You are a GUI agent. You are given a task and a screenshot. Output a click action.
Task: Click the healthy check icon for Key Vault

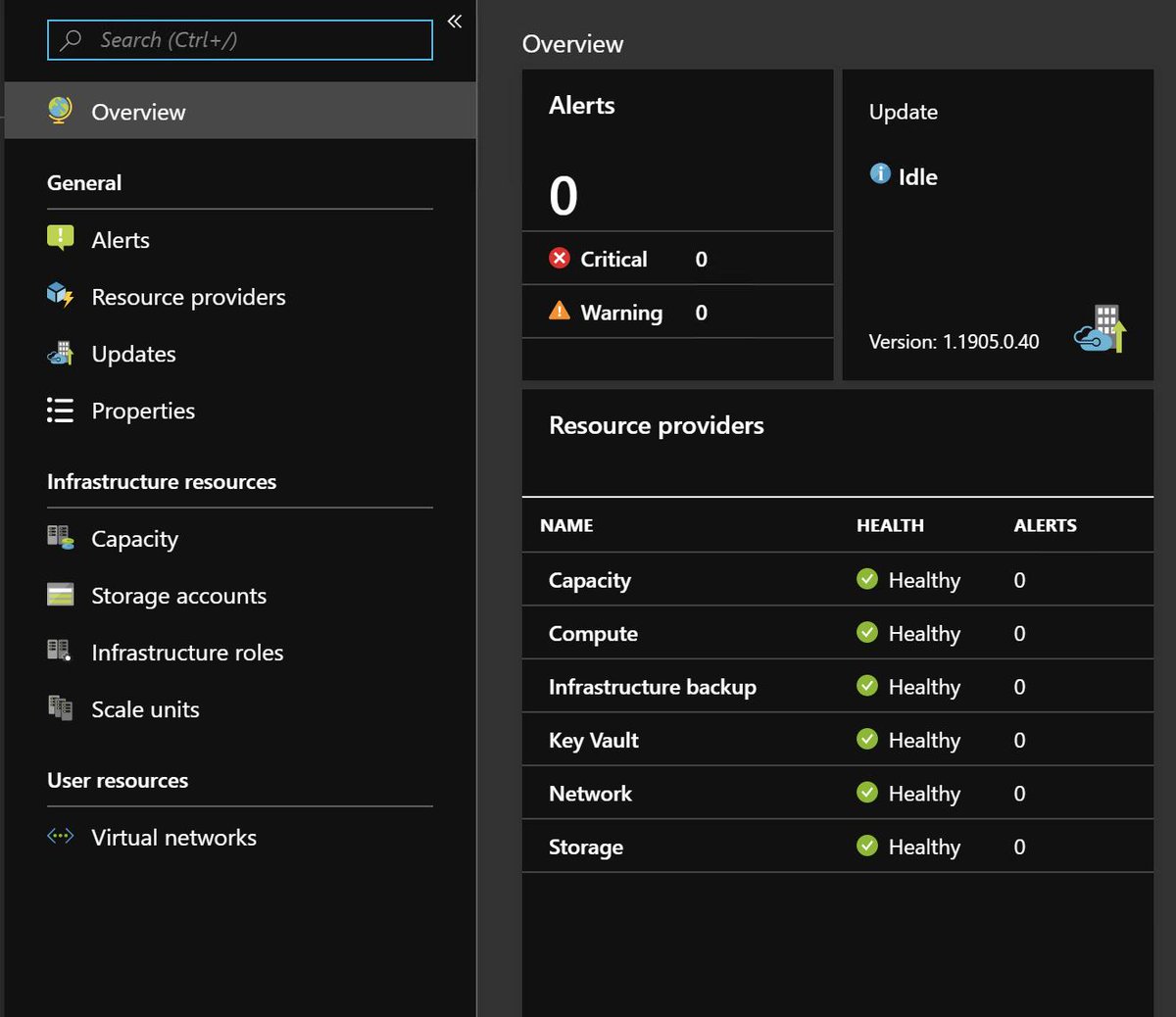click(867, 739)
